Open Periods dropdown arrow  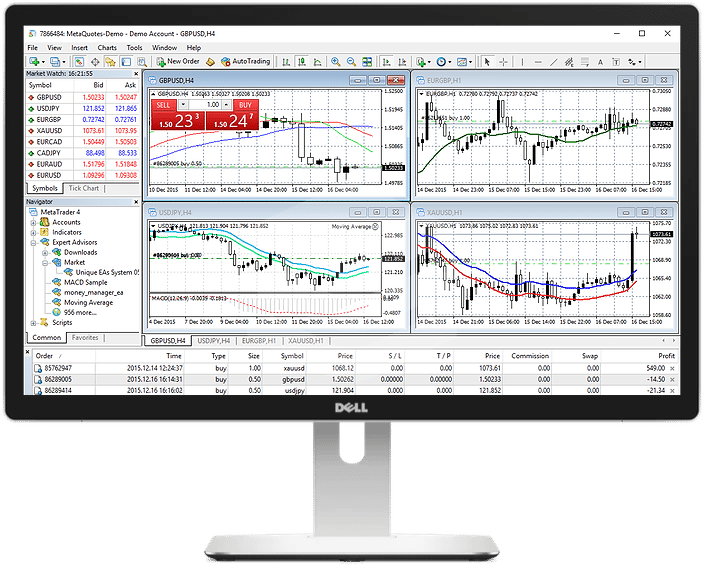click(450, 62)
